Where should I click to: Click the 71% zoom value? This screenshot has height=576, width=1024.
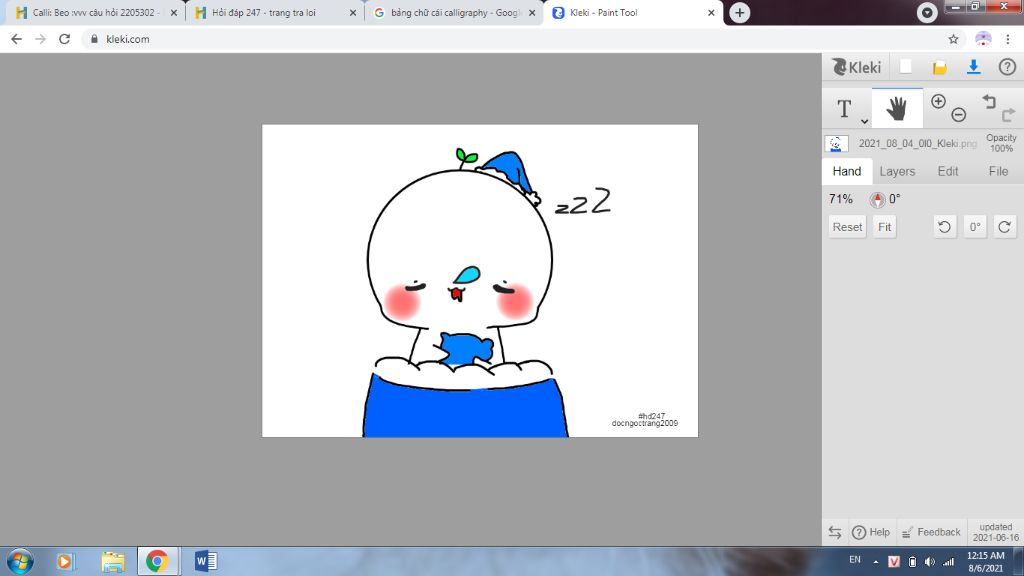840,199
